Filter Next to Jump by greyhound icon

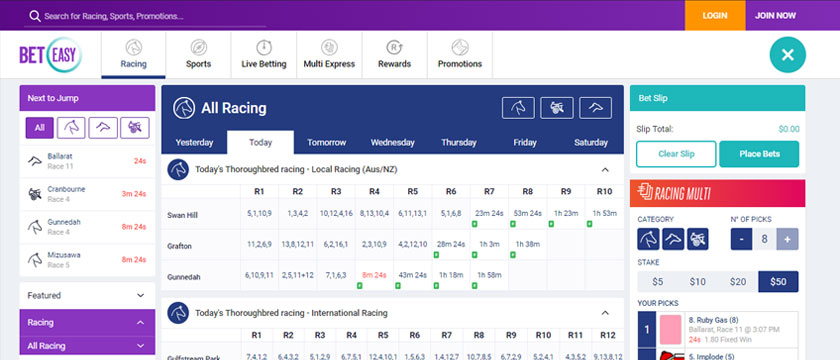[103, 128]
